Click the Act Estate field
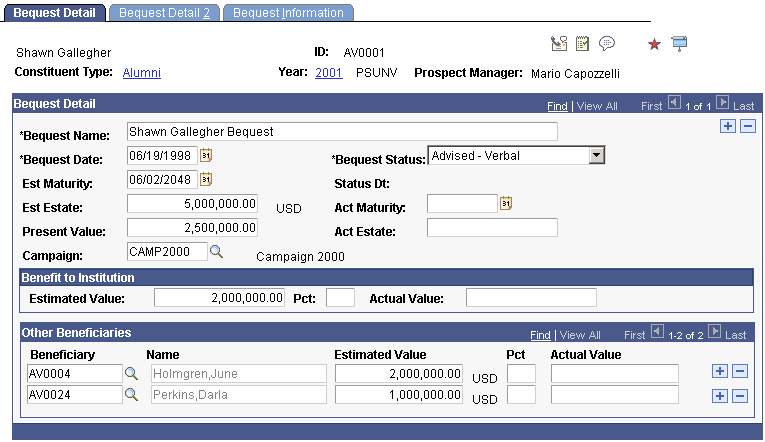The width and height of the screenshot is (765, 442). coord(492,227)
